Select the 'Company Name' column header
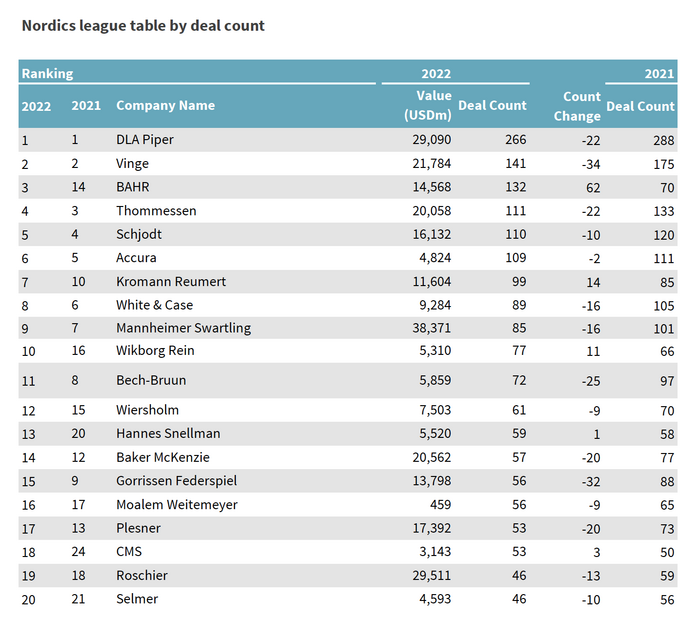 coord(166,105)
